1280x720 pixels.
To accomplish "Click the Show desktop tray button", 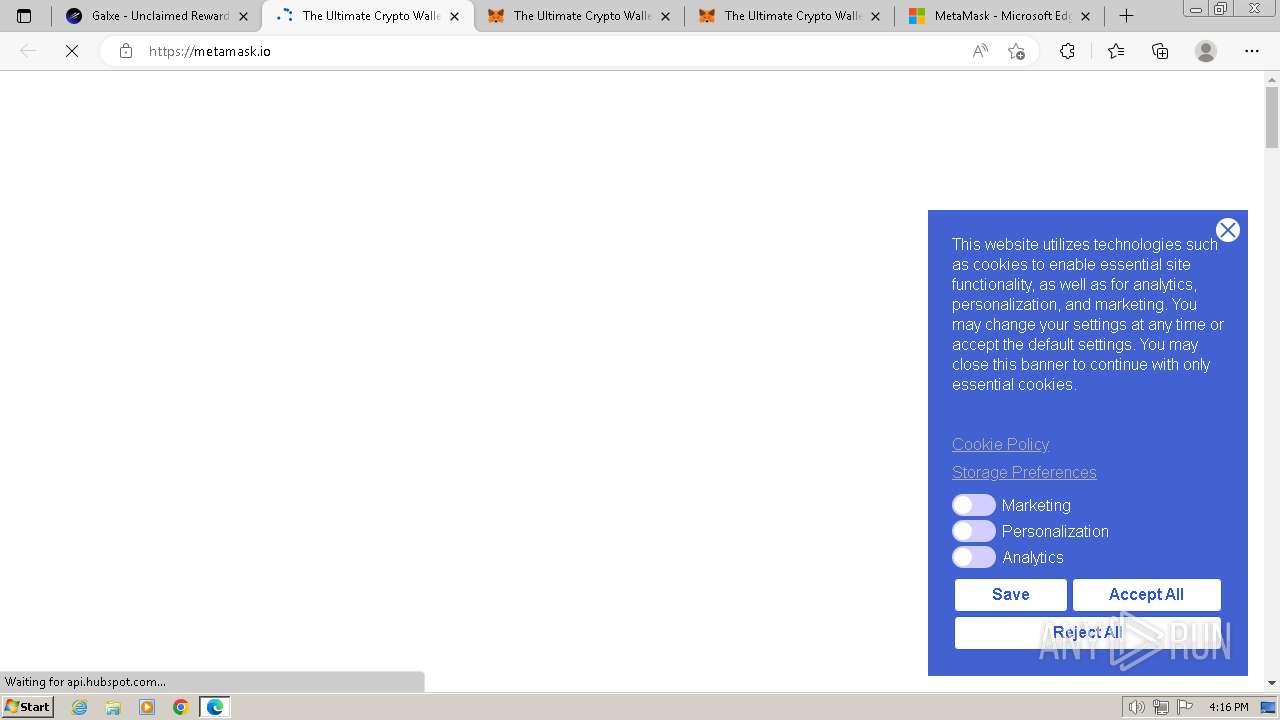I will 1268,707.
